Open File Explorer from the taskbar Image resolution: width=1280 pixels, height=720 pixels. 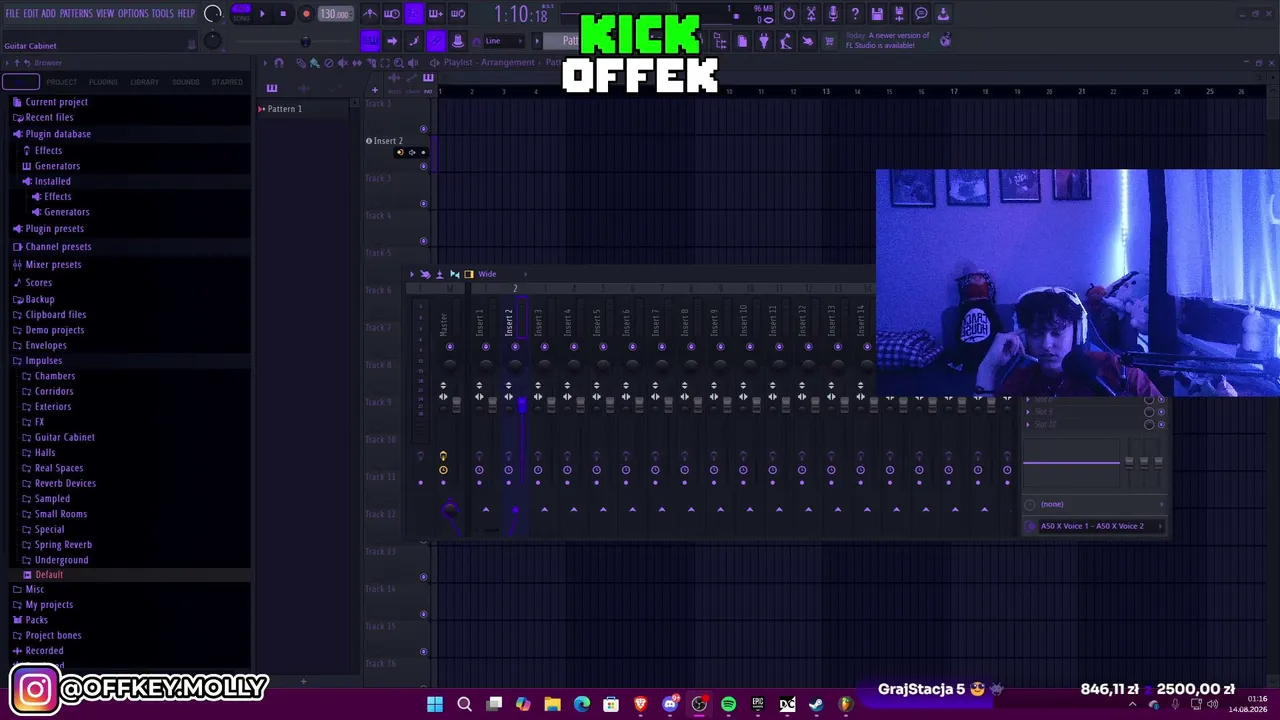tap(552, 705)
